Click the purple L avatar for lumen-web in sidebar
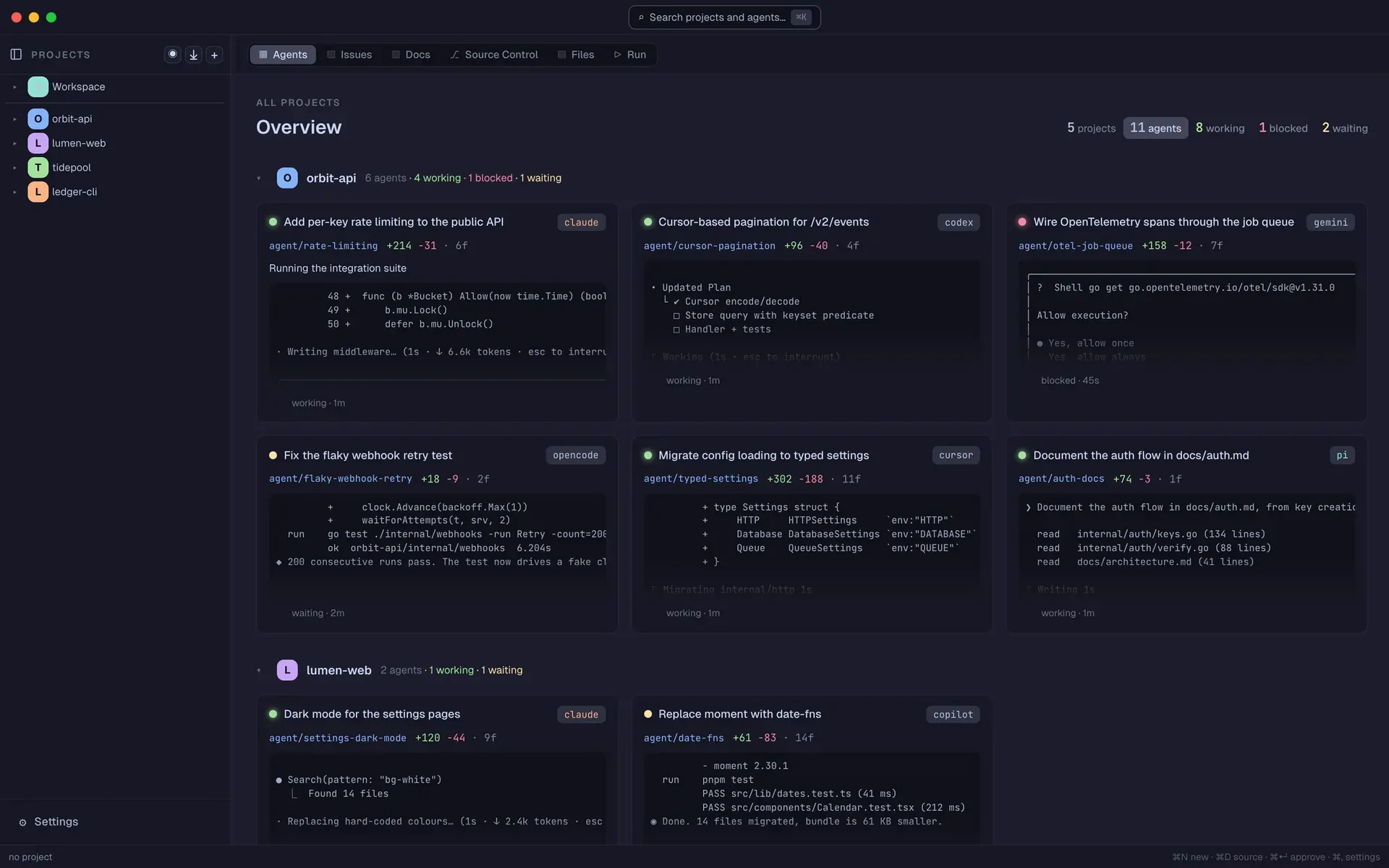The image size is (1389, 868). [x=38, y=143]
